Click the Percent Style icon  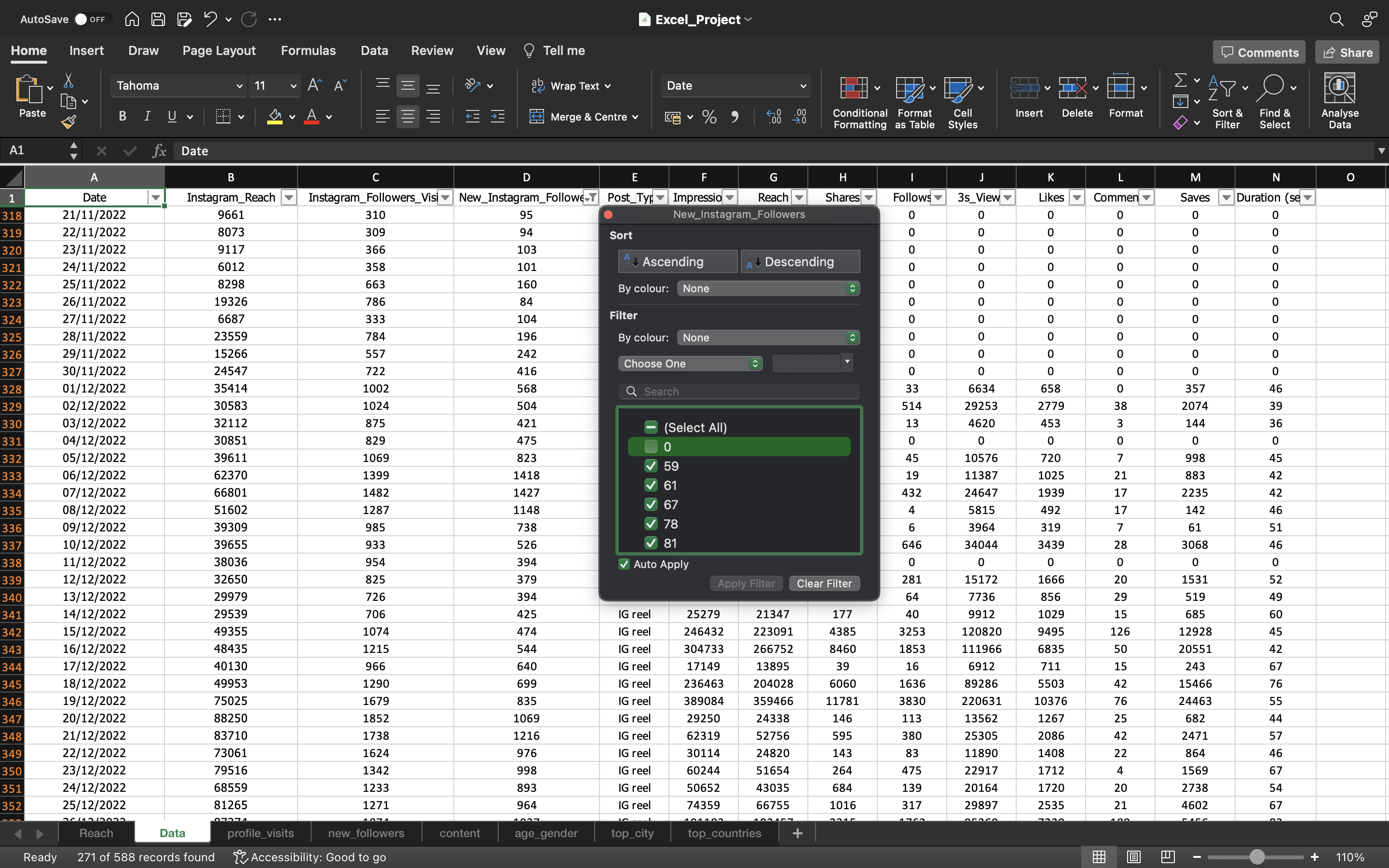coord(709,117)
